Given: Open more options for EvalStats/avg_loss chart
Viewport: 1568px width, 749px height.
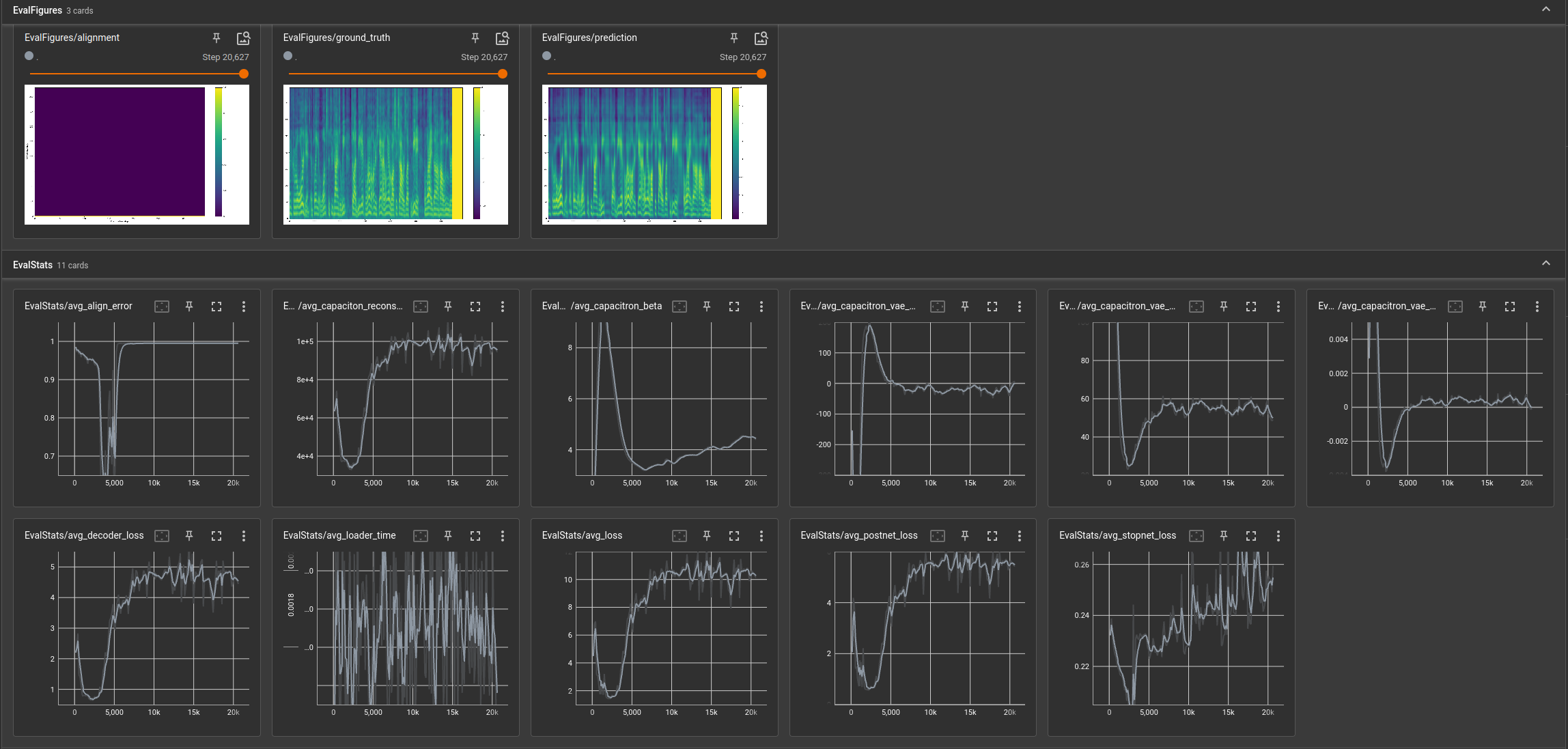Looking at the screenshot, I should pyautogui.click(x=761, y=536).
